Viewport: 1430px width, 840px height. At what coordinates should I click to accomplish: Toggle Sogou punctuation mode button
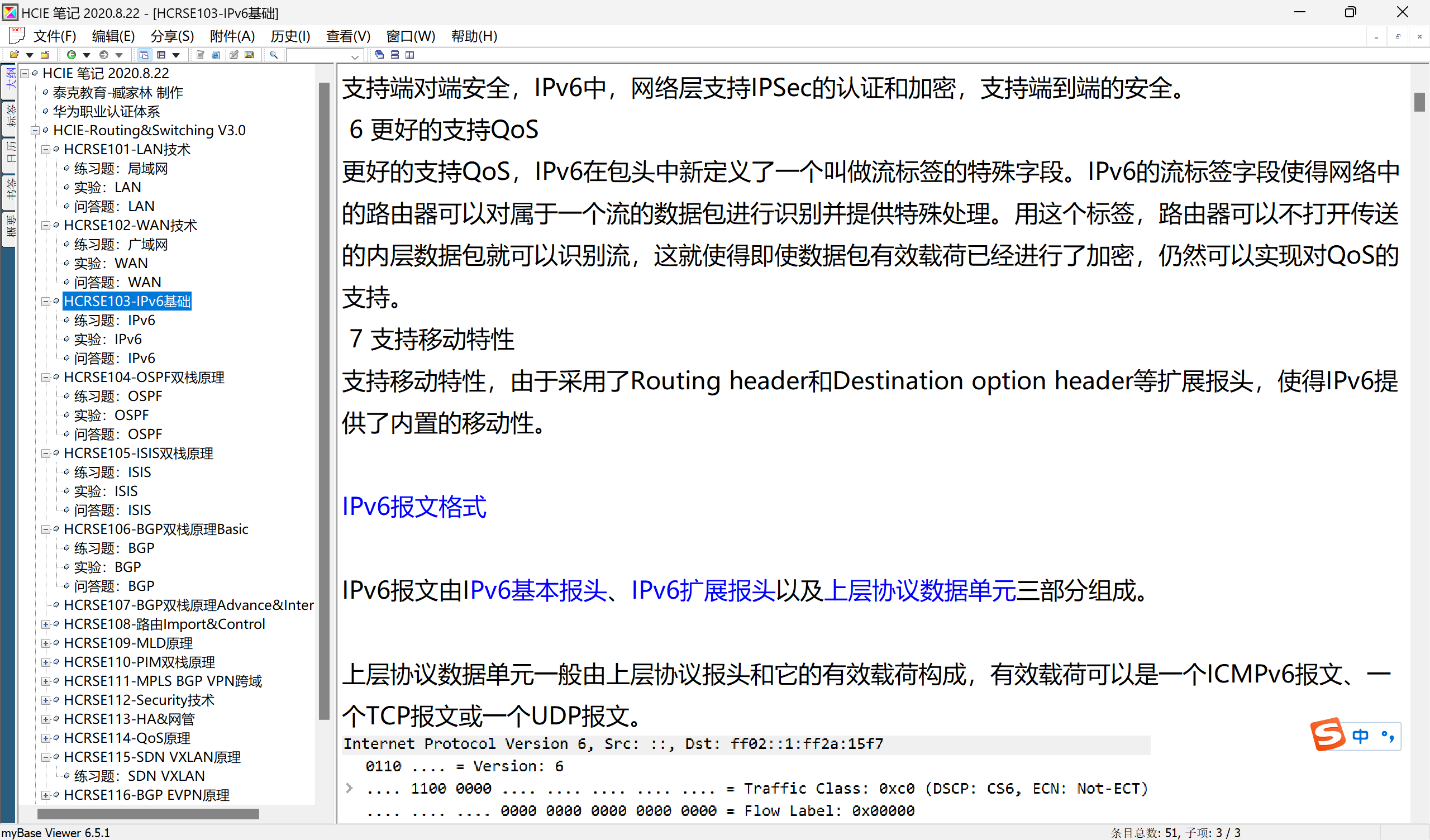1388,736
